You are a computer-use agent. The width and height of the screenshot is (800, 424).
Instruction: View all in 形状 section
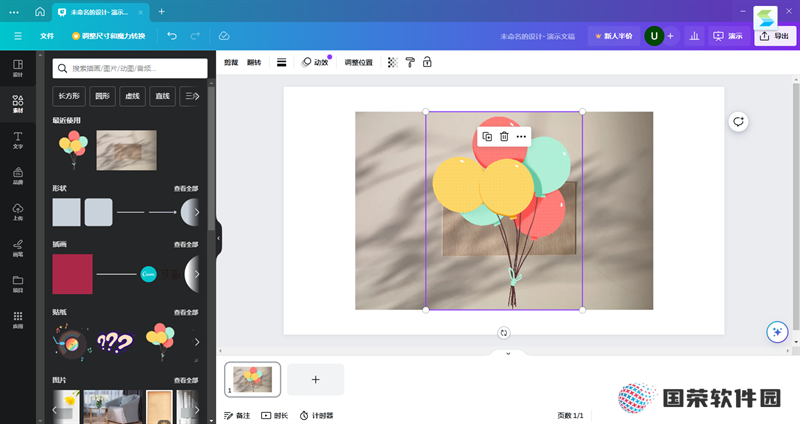186,188
